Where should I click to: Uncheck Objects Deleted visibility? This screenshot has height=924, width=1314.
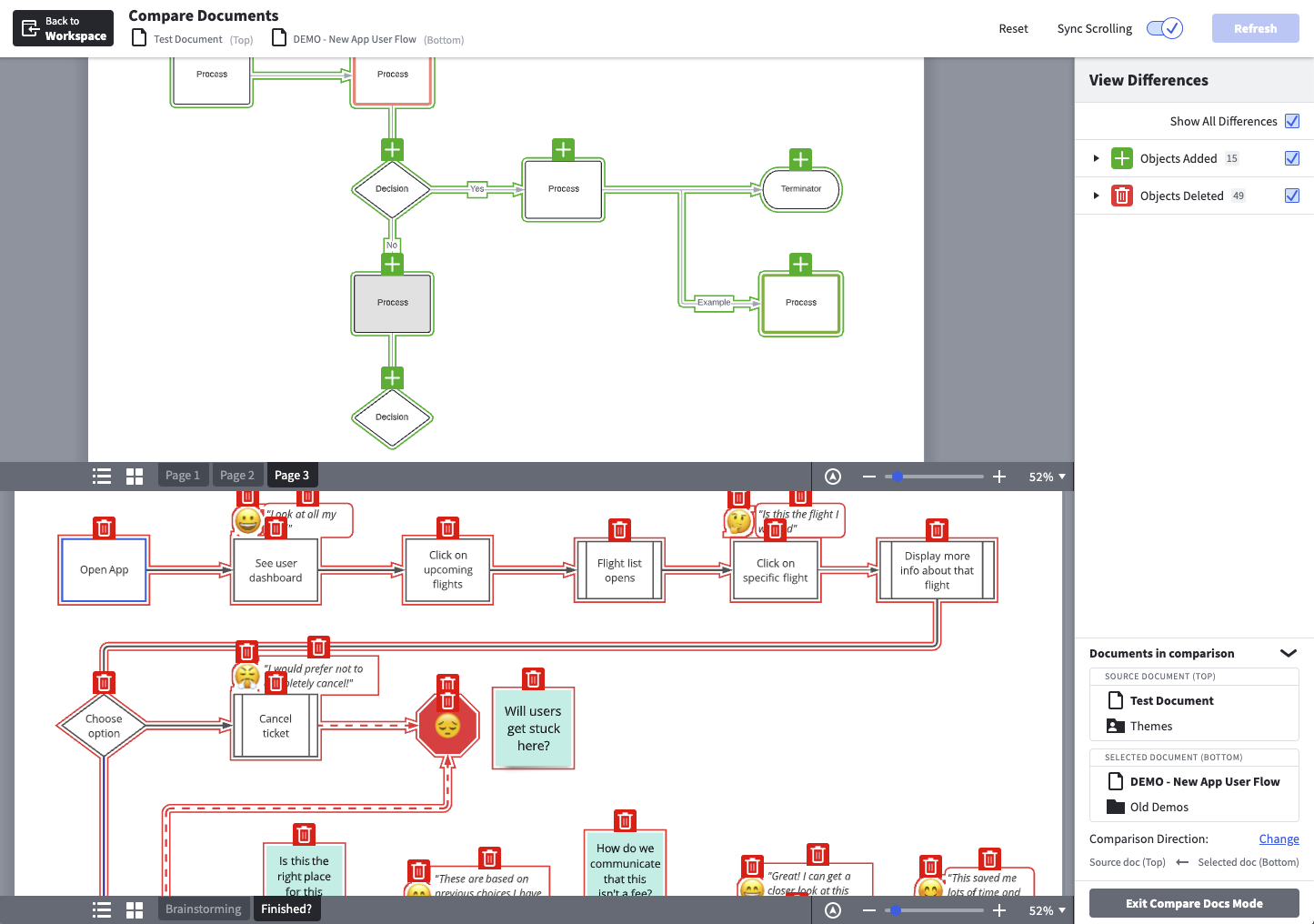1292,195
